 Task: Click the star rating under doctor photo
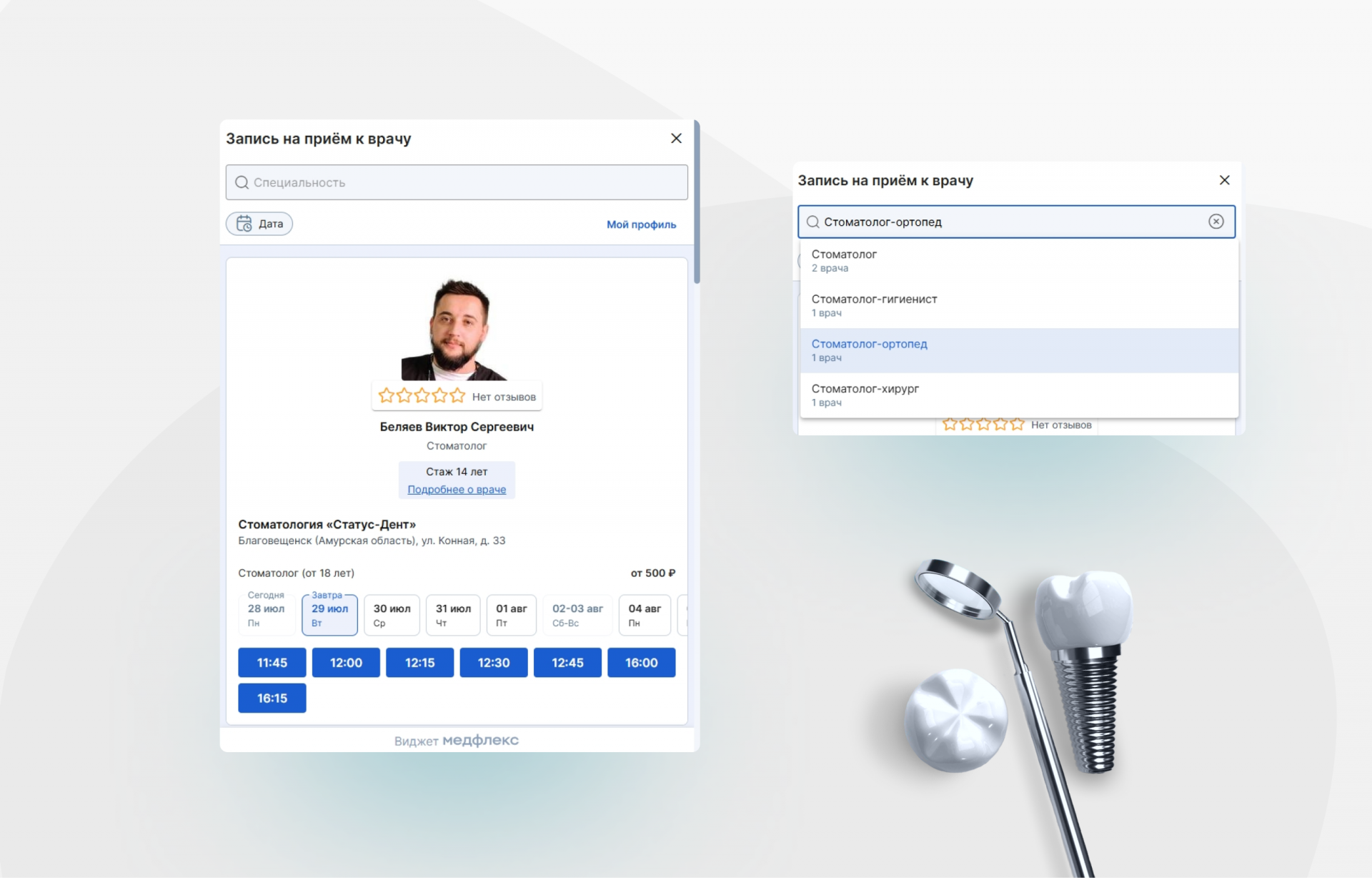pos(422,395)
